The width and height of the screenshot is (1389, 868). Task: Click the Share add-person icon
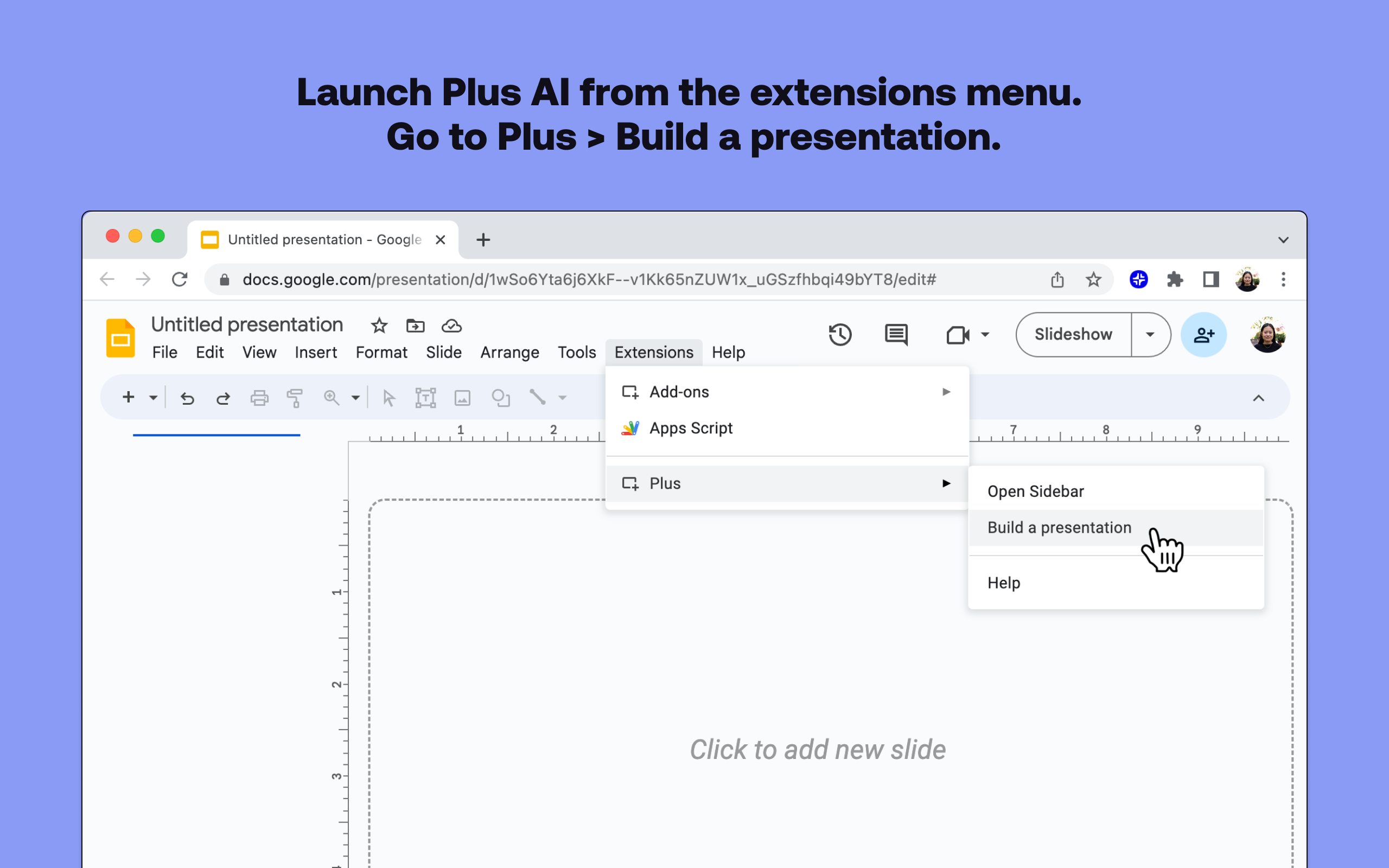point(1203,335)
